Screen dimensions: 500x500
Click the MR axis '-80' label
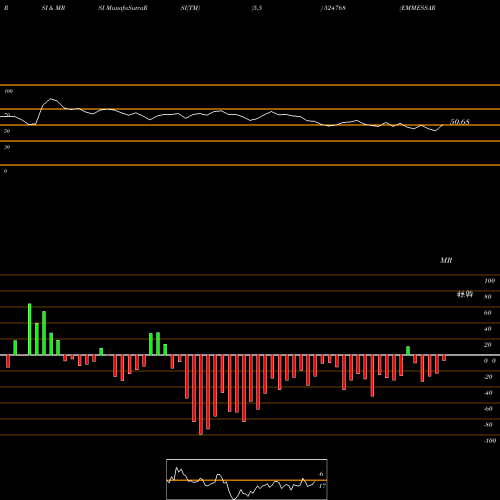pyautogui.click(x=488, y=425)
